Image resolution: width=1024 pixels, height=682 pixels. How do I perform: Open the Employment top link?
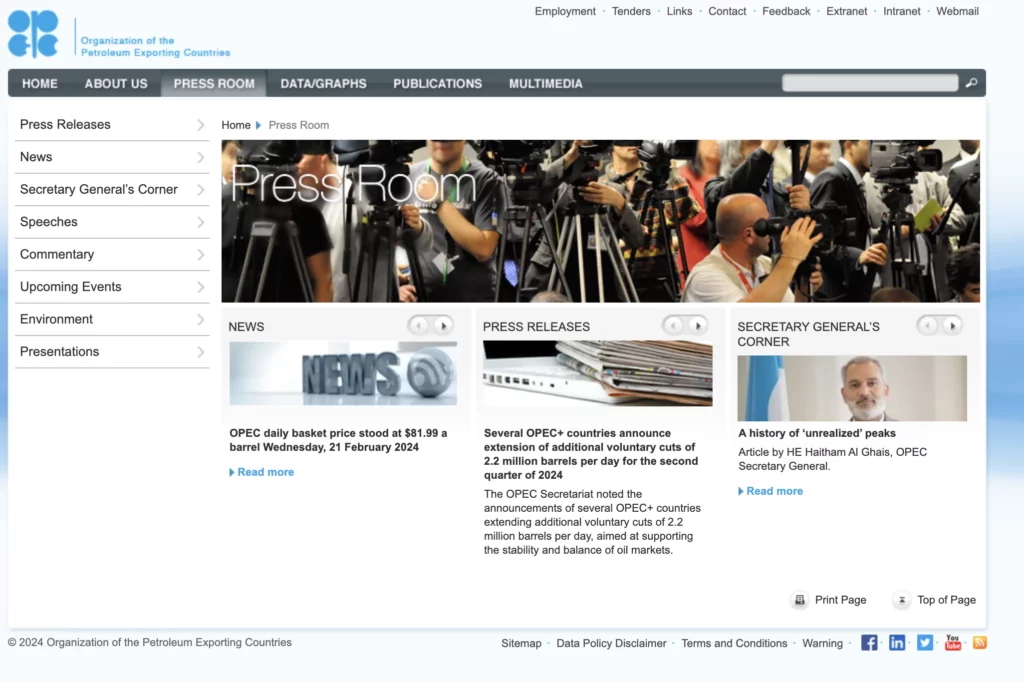(565, 11)
